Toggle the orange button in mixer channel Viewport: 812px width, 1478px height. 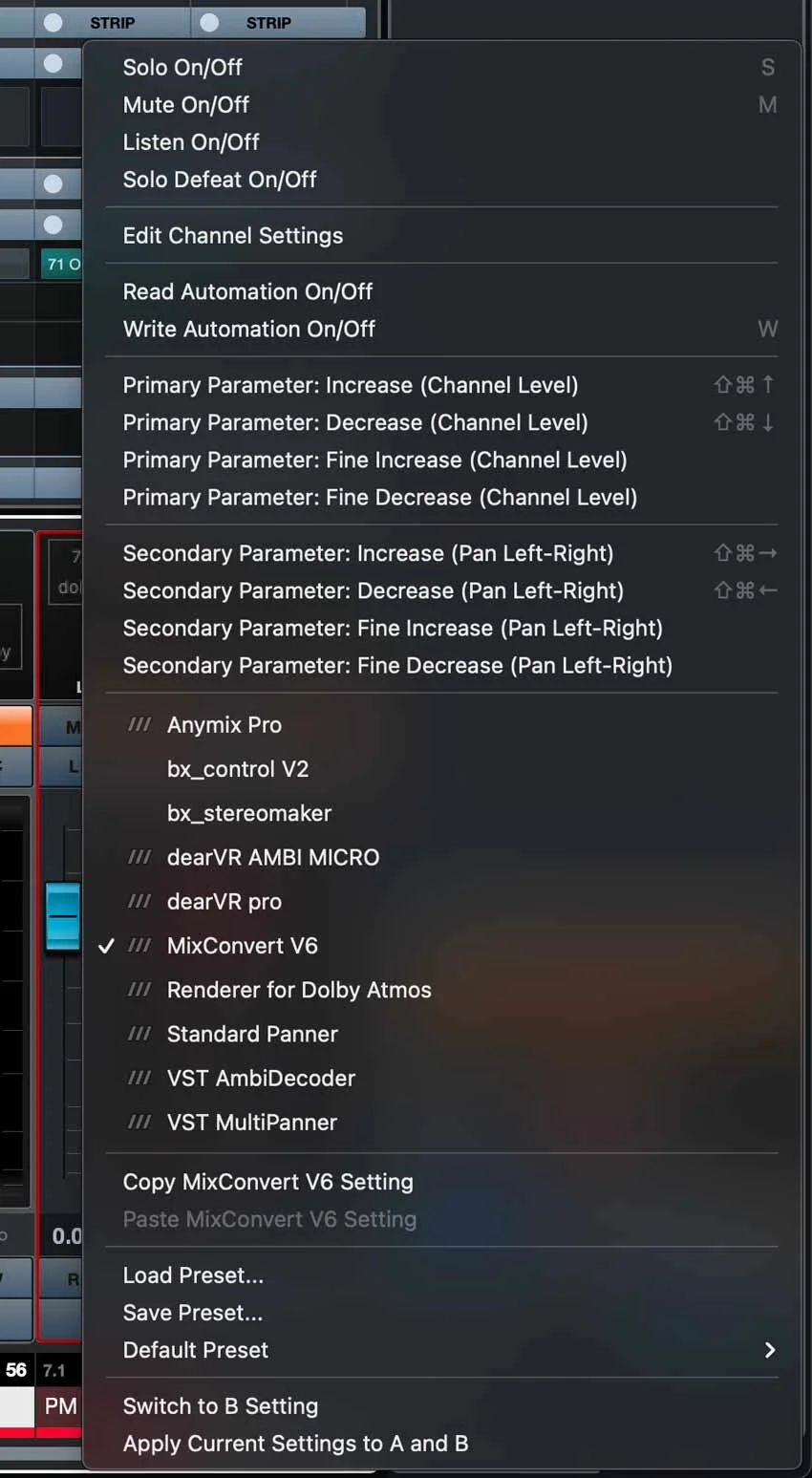click(16, 726)
